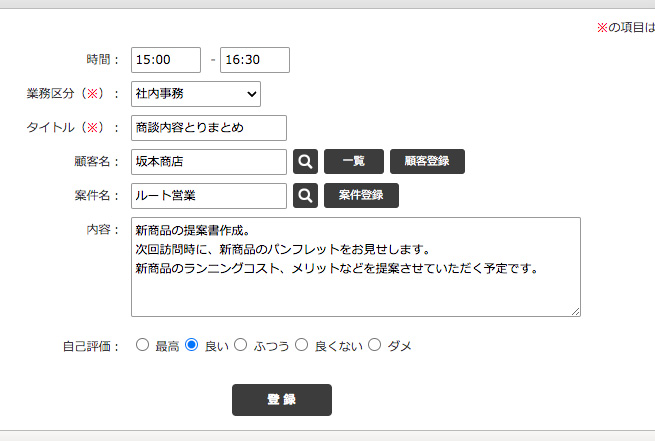Click the 業務区分 label

point(73,94)
